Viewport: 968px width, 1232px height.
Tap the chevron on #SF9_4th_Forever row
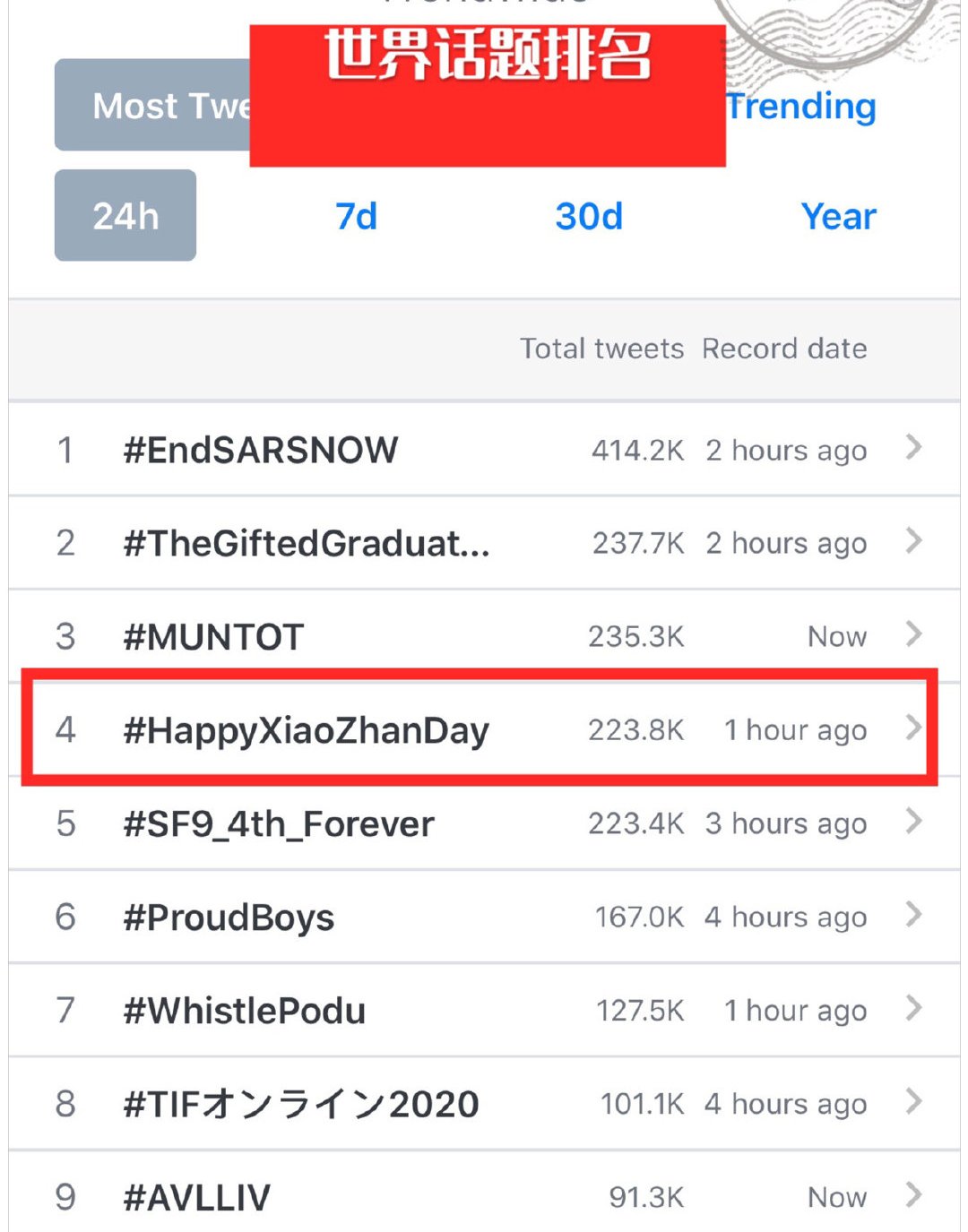[x=913, y=821]
